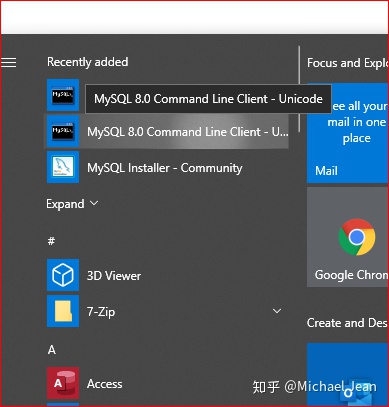Open the Google Chrome tile

coord(348,237)
